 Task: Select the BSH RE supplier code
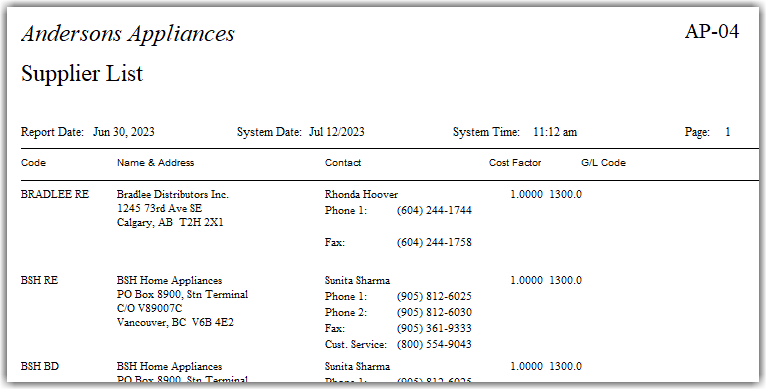tap(39, 280)
